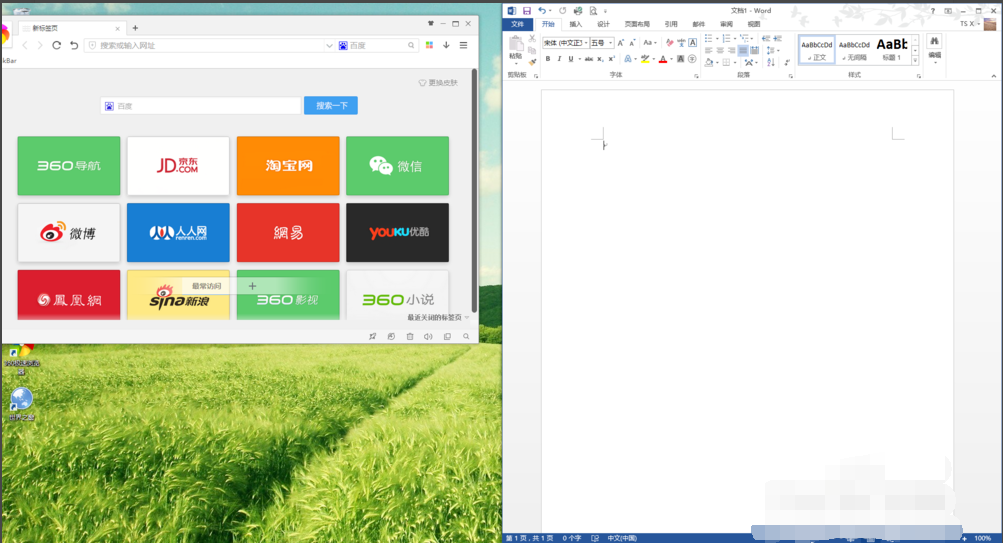Open the 淘宝网 shortcut tile
1003x543 pixels.
click(x=288, y=166)
